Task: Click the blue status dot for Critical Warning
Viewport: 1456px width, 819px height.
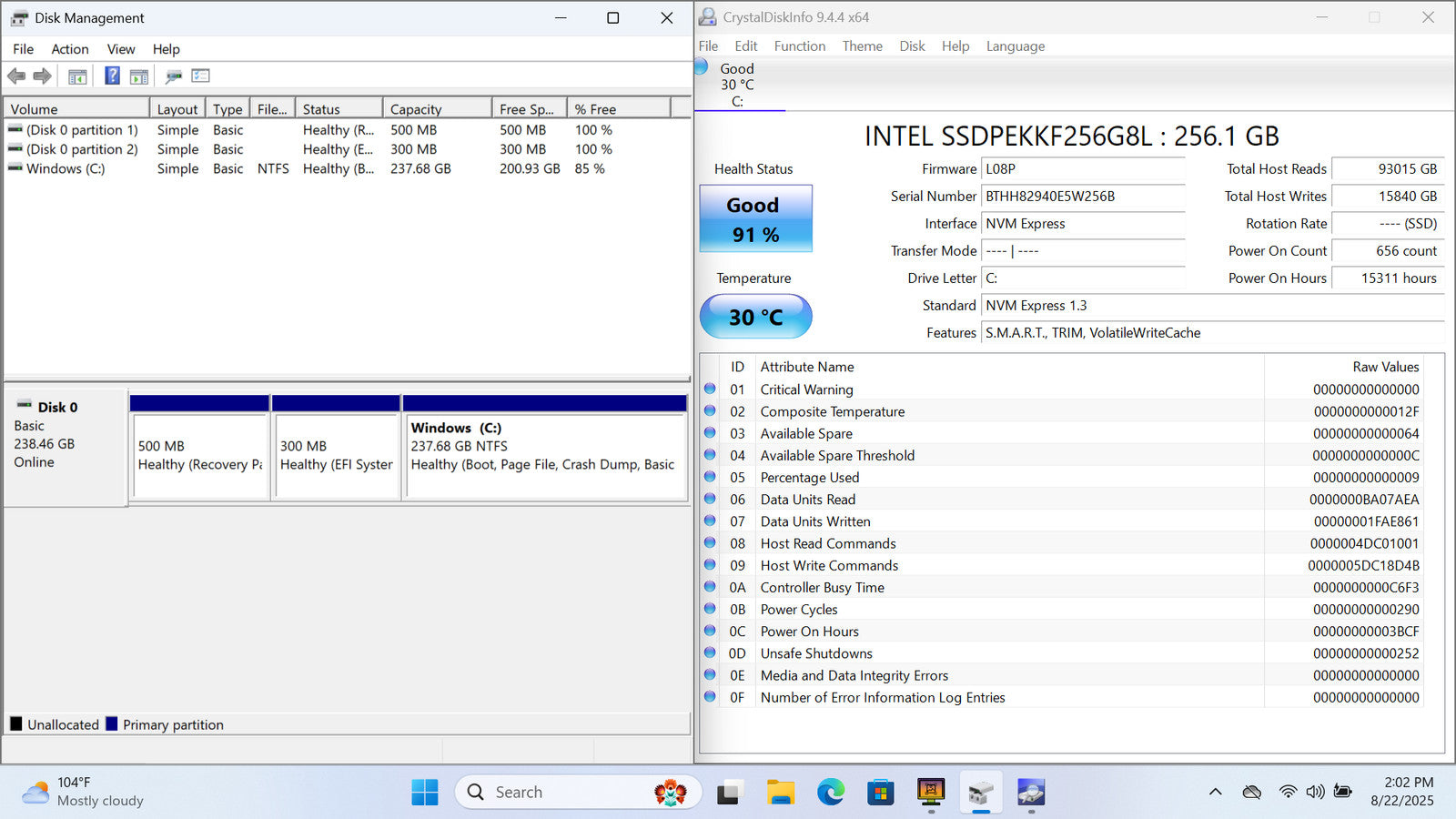Action: click(710, 389)
